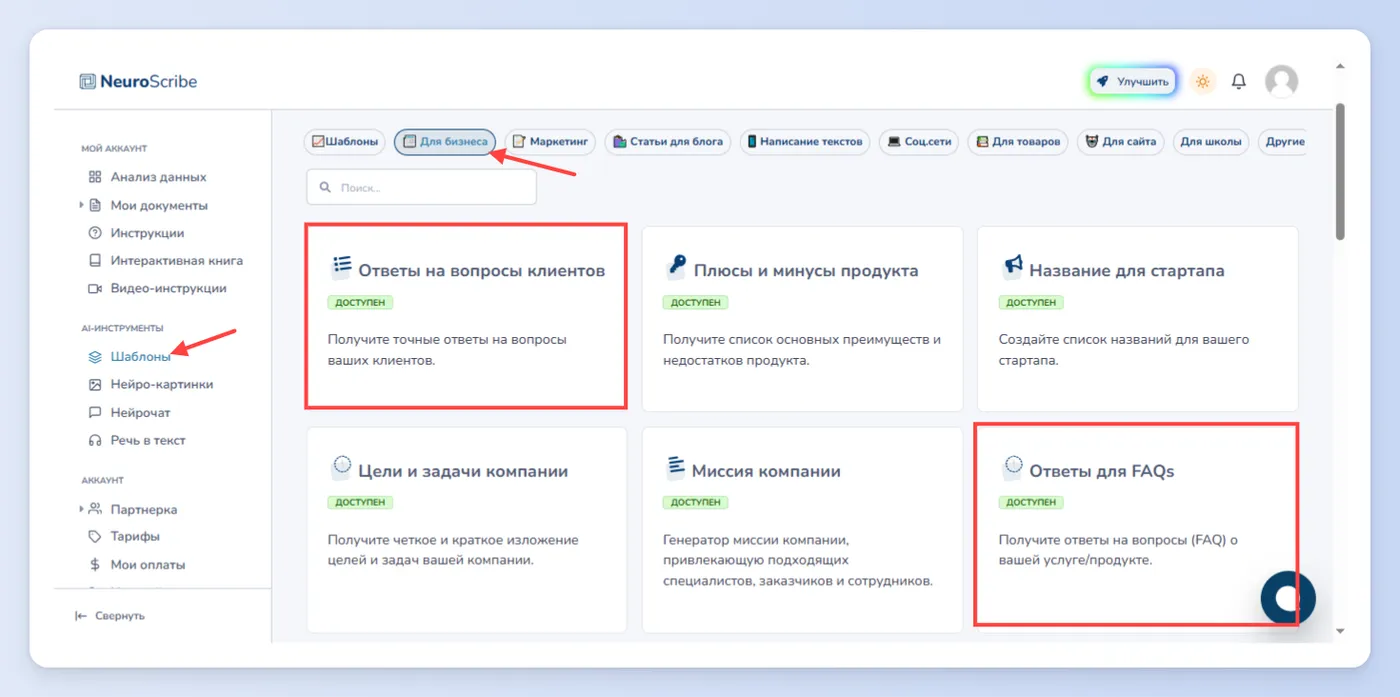Click ДОСТУПЕН badge on Миссия компании card

pos(695,502)
